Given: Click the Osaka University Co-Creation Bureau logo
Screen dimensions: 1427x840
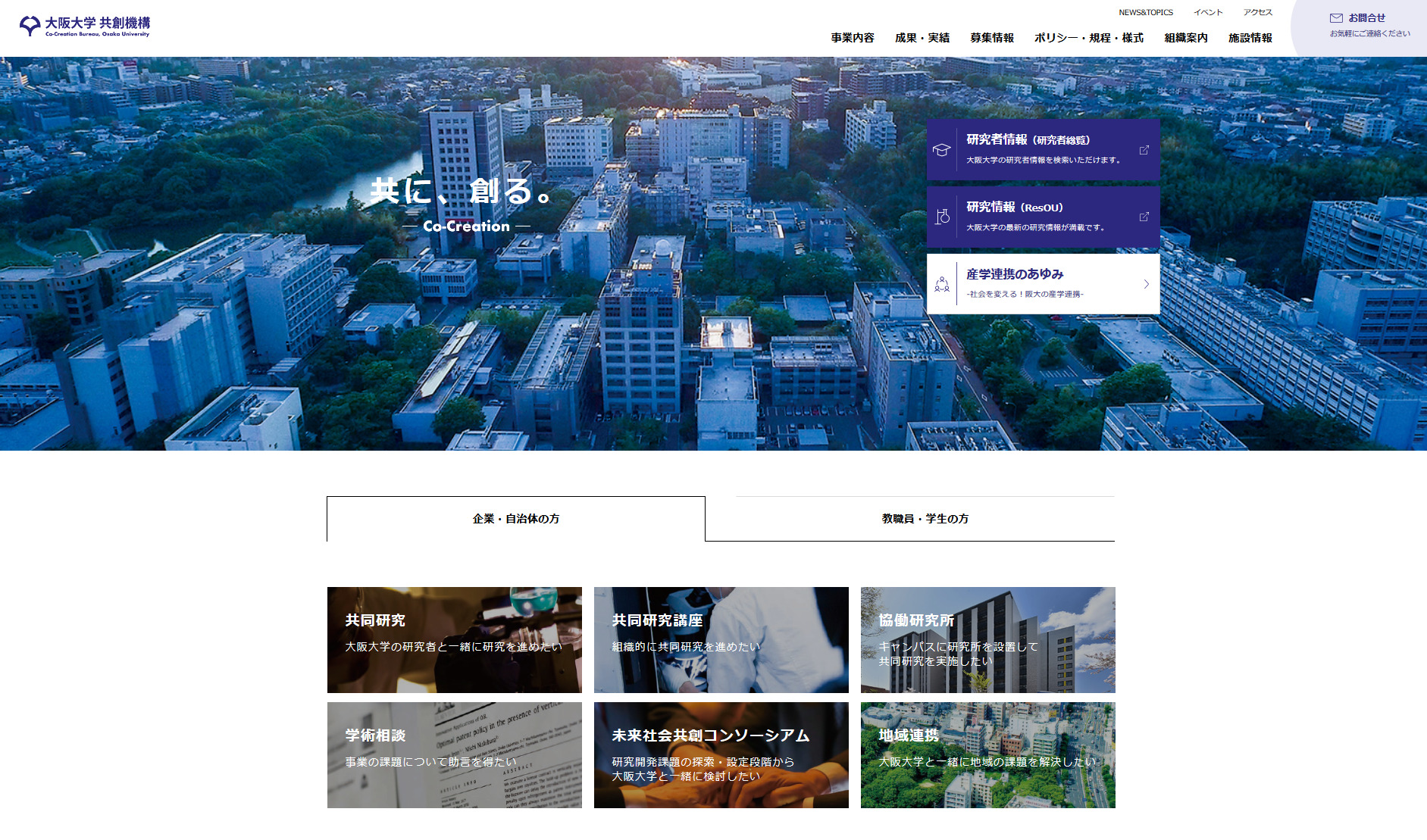Looking at the screenshot, I should point(85,27).
